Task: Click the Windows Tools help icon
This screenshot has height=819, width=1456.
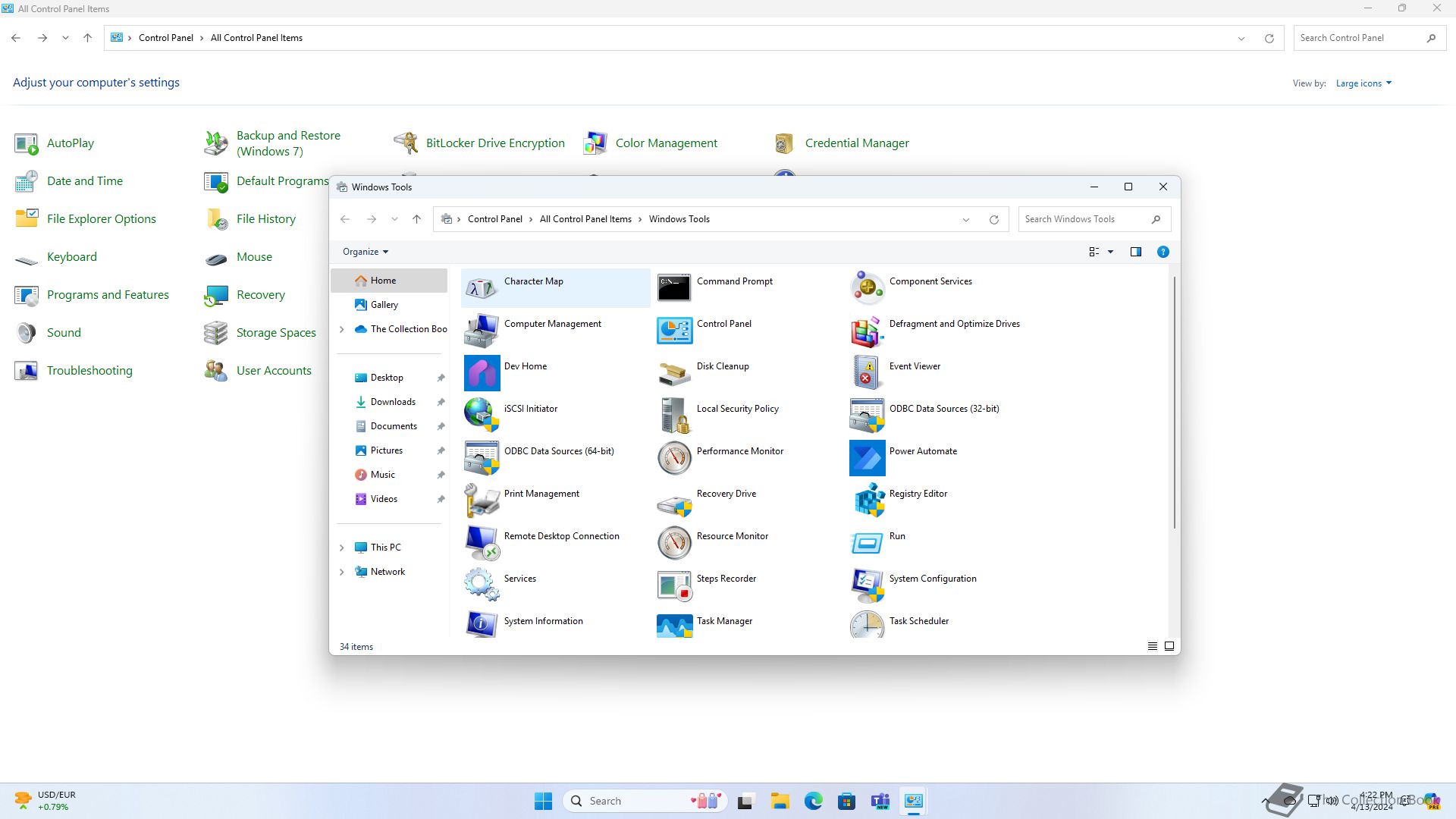Action: tap(1163, 252)
